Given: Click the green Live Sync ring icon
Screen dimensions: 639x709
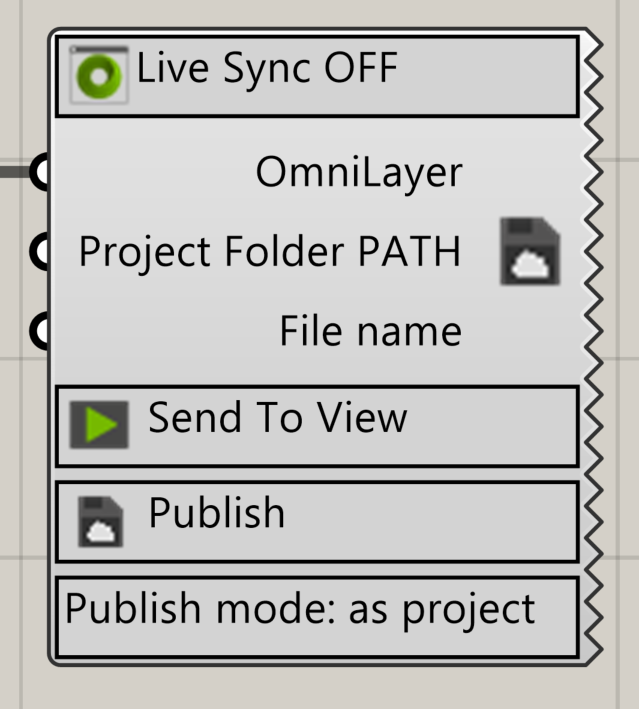Looking at the screenshot, I should pyautogui.click(x=99, y=75).
